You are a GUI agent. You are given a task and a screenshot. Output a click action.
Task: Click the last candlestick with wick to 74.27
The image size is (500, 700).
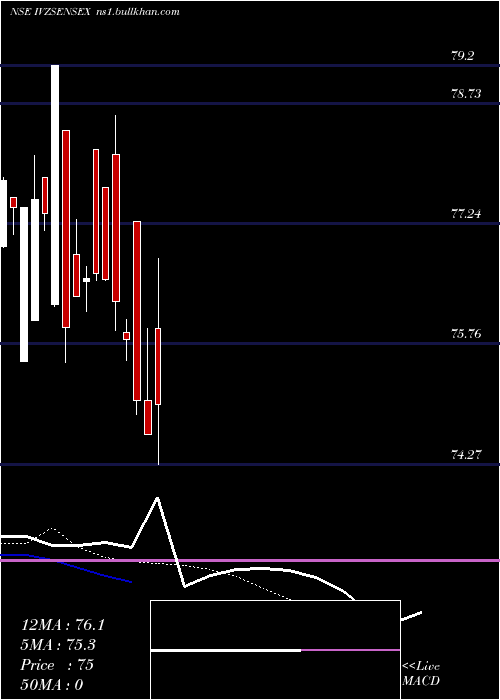(x=158, y=366)
